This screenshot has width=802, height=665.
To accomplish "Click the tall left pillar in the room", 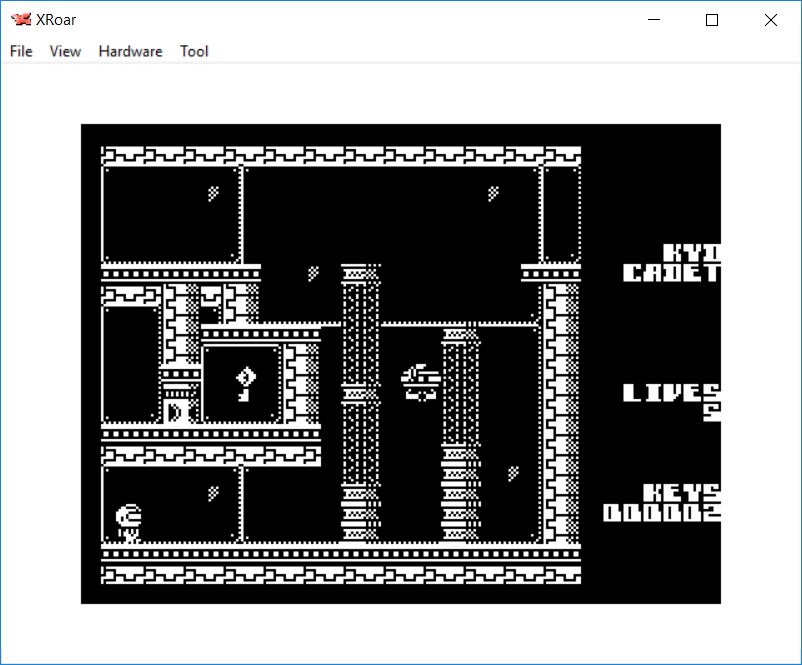I will point(360,400).
